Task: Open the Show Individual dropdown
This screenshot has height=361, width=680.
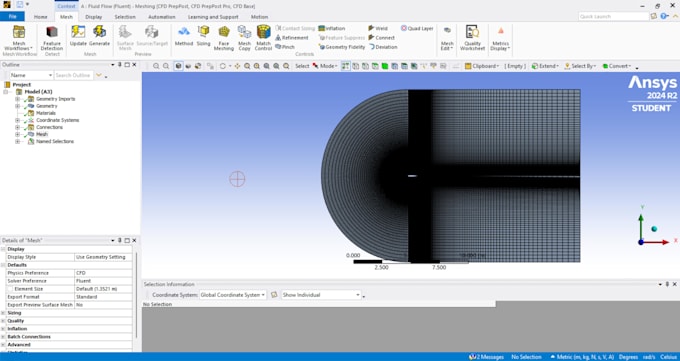Action: 321,295
